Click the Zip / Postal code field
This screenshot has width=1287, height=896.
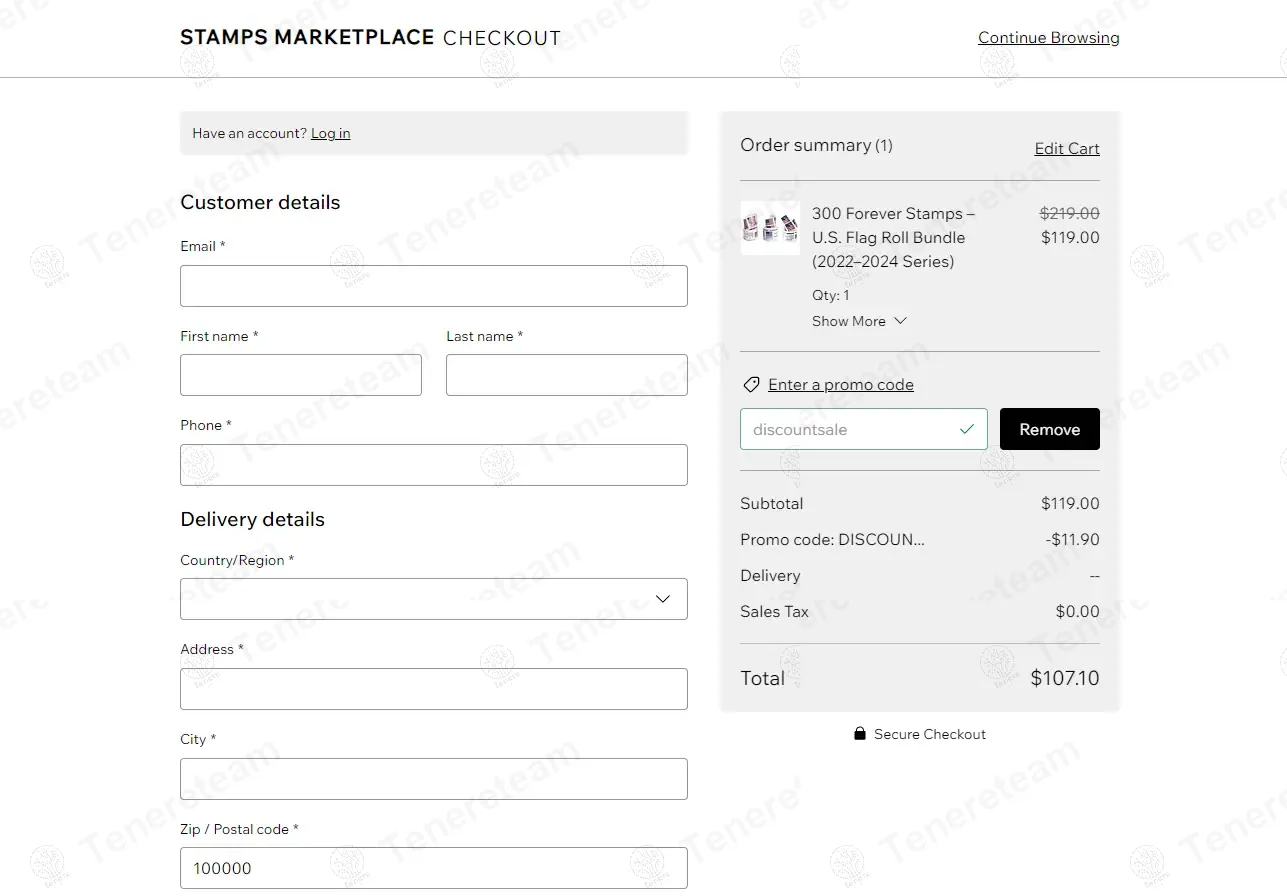tap(433, 868)
